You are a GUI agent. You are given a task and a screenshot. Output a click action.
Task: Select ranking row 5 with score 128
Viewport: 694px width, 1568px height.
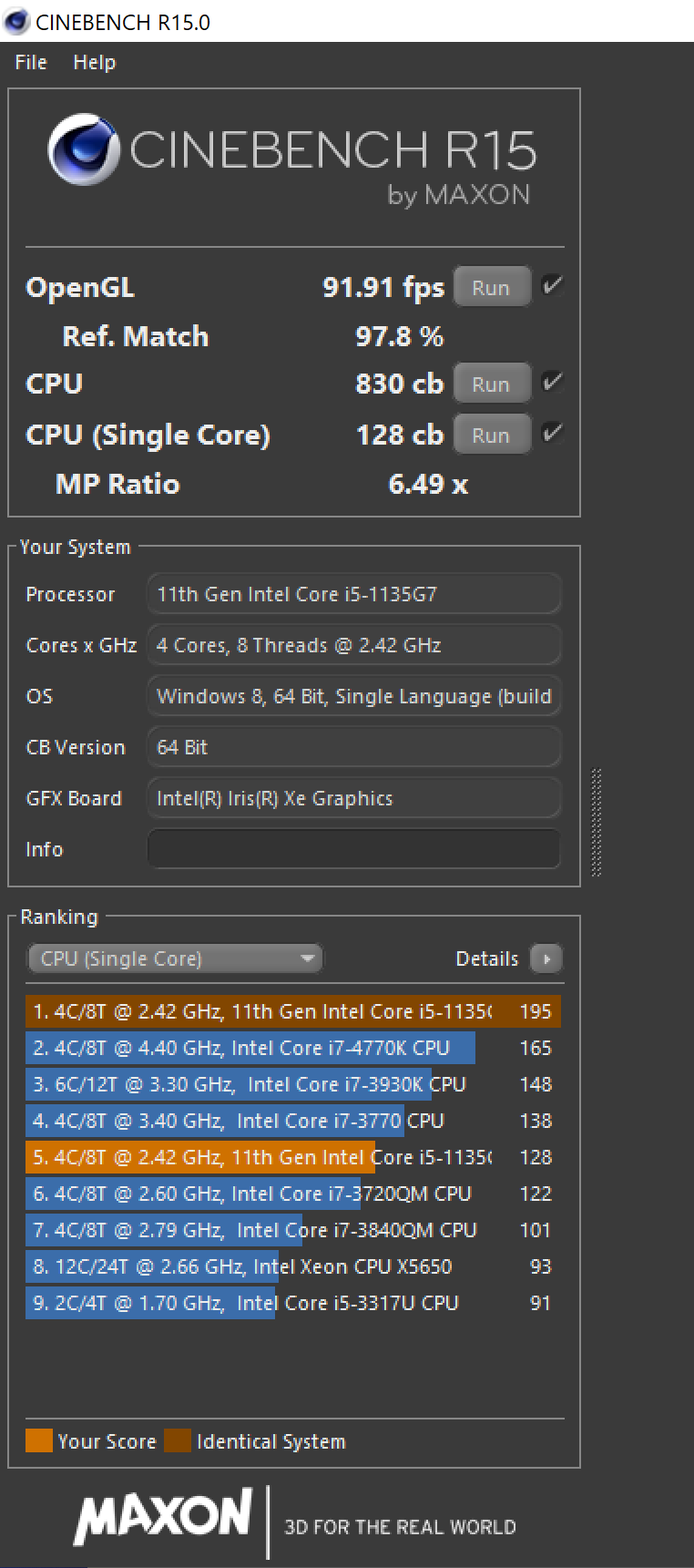[x=293, y=1157]
